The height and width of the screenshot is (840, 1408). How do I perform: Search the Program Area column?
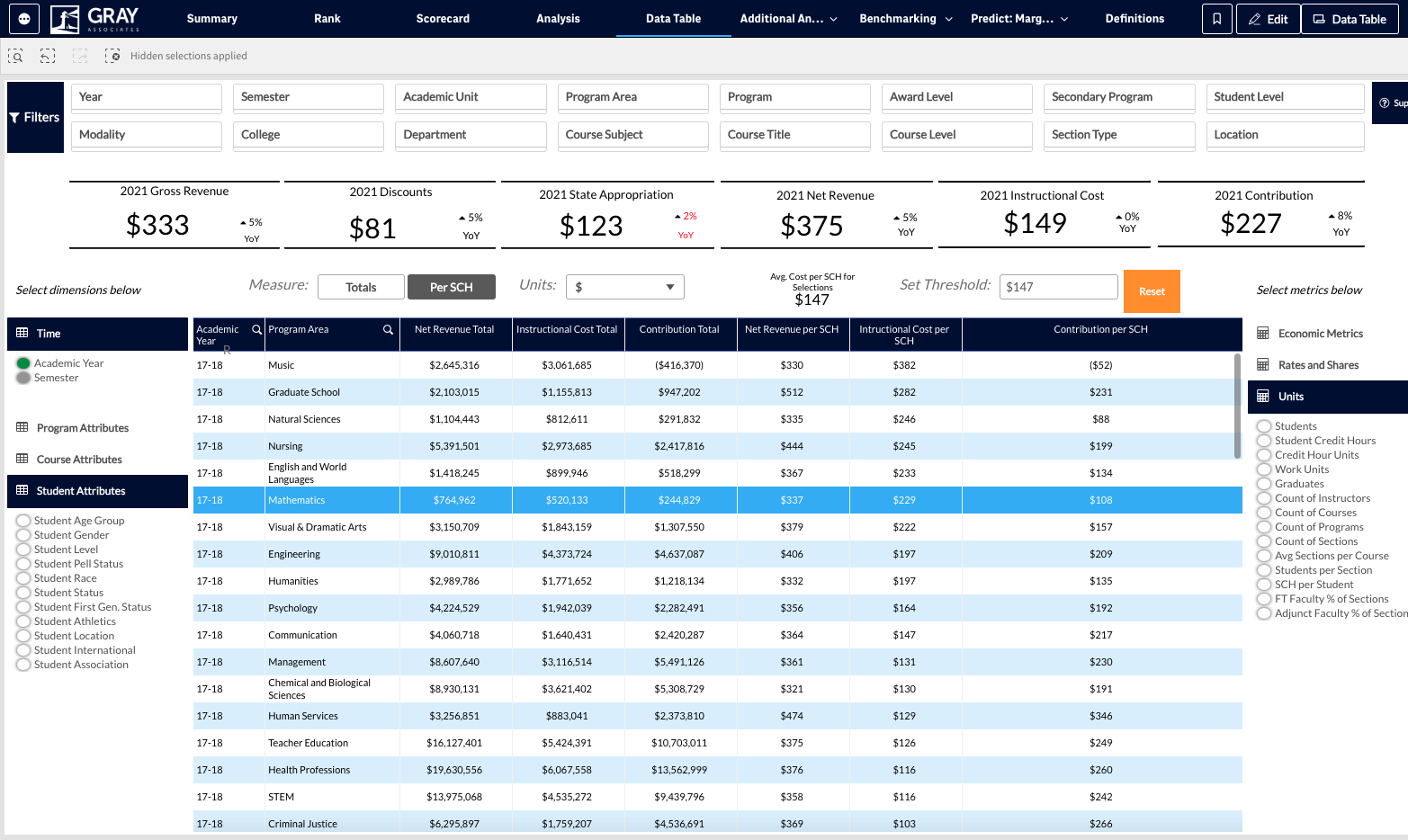388,329
